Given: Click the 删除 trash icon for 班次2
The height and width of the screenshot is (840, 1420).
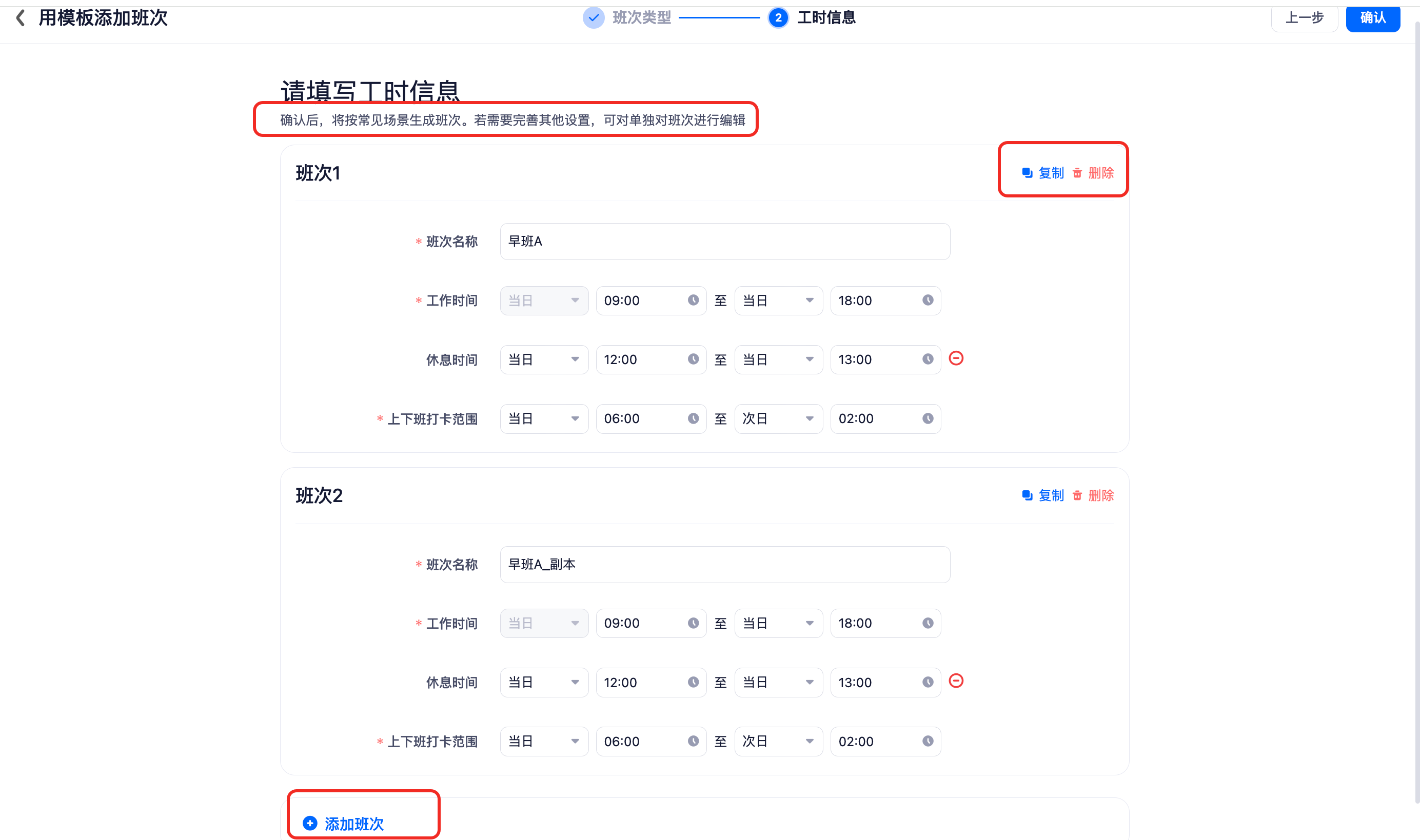Looking at the screenshot, I should (1077, 495).
